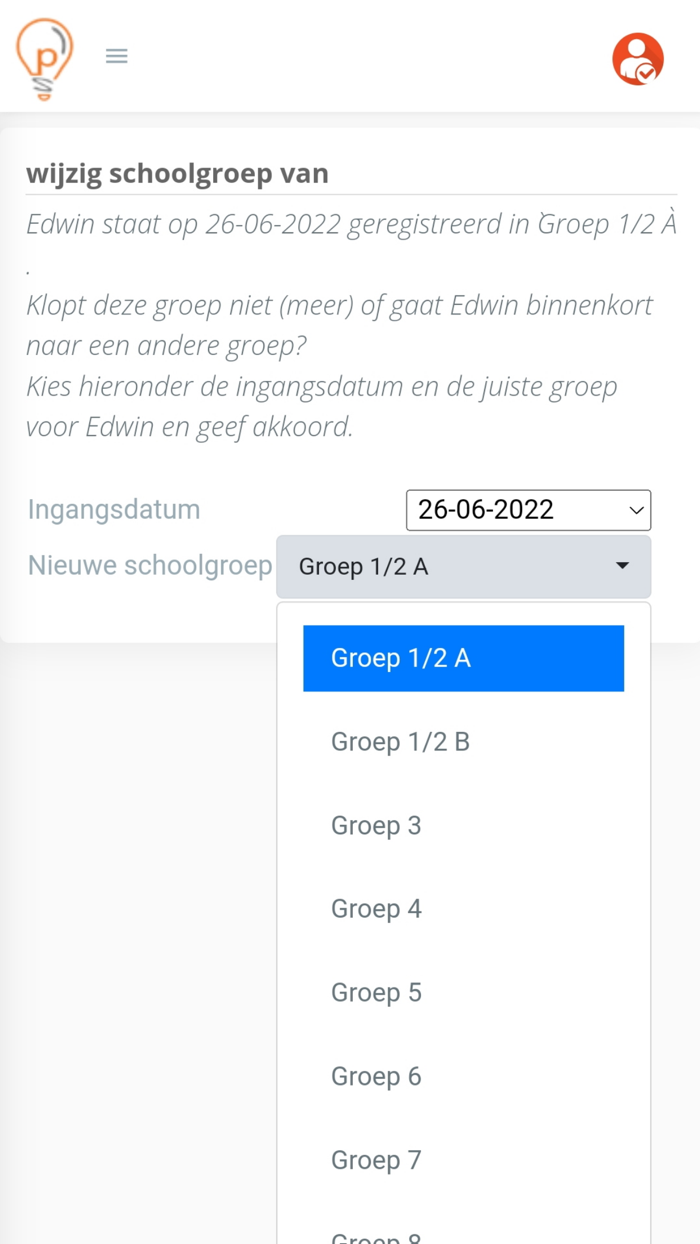The image size is (700, 1244).
Task: Click the chevron on the date selector
Action: (635, 510)
